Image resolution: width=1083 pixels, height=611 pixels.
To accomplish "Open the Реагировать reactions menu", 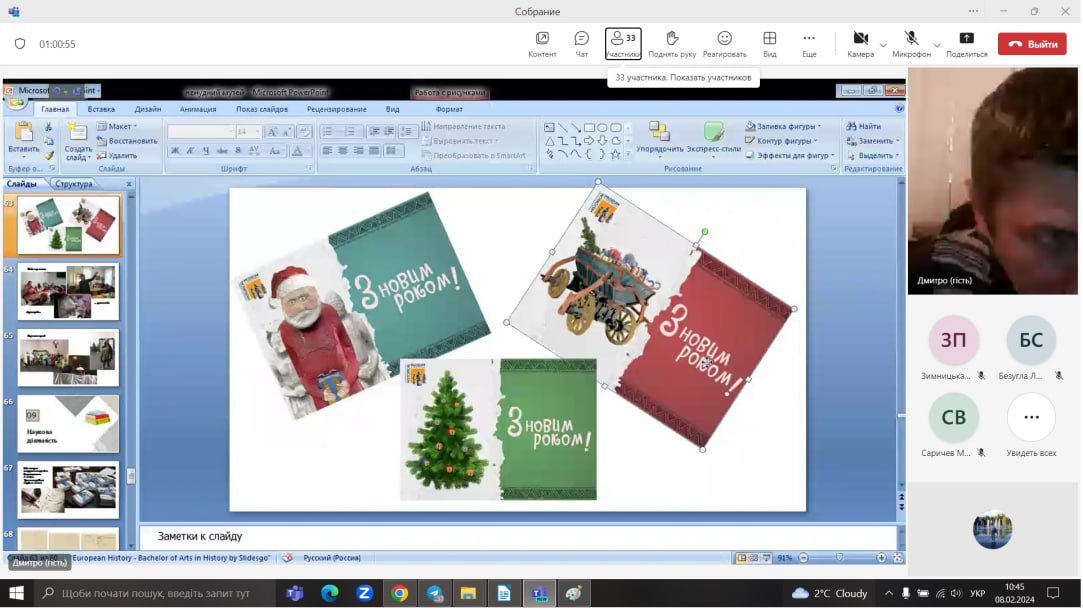I will (725, 44).
